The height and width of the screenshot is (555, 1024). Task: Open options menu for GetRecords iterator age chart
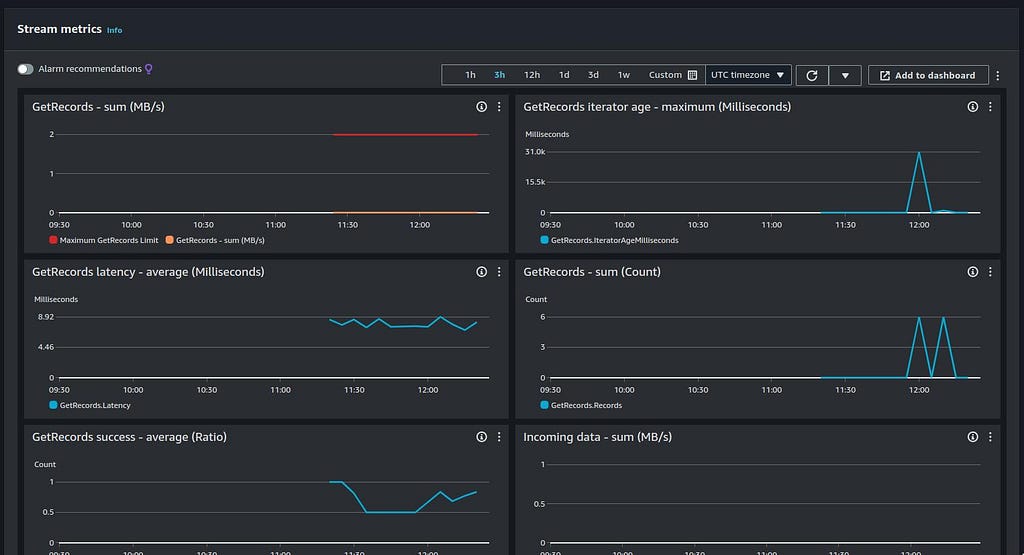tap(990, 106)
